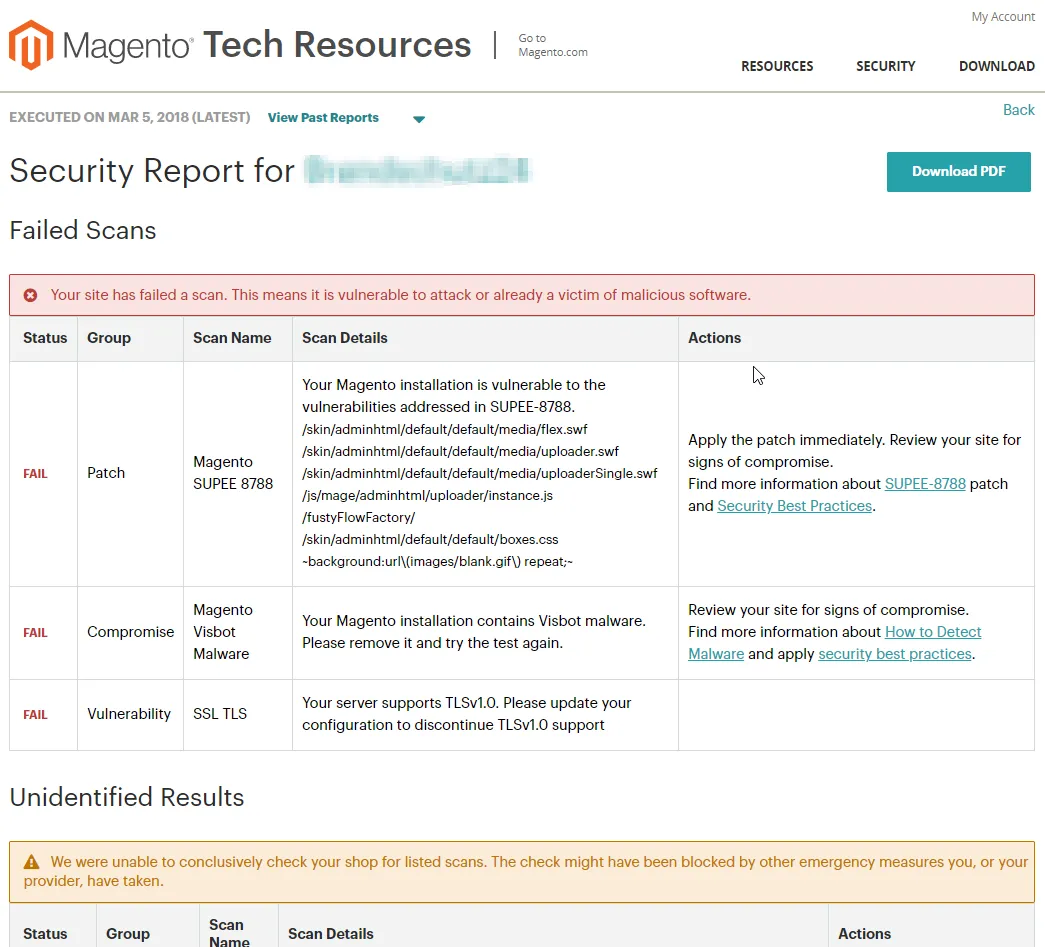1045x947 pixels.
Task: Click the Back link
Action: click(1018, 110)
